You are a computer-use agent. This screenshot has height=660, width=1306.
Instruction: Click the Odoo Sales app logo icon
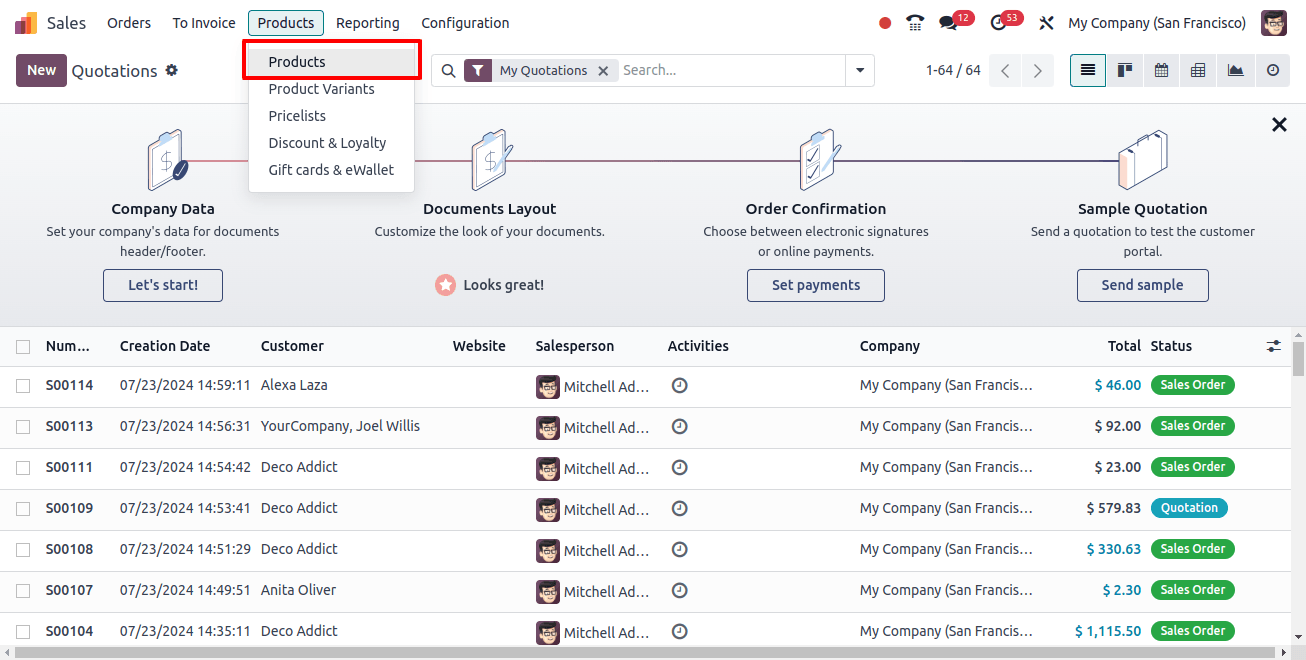click(x=26, y=23)
